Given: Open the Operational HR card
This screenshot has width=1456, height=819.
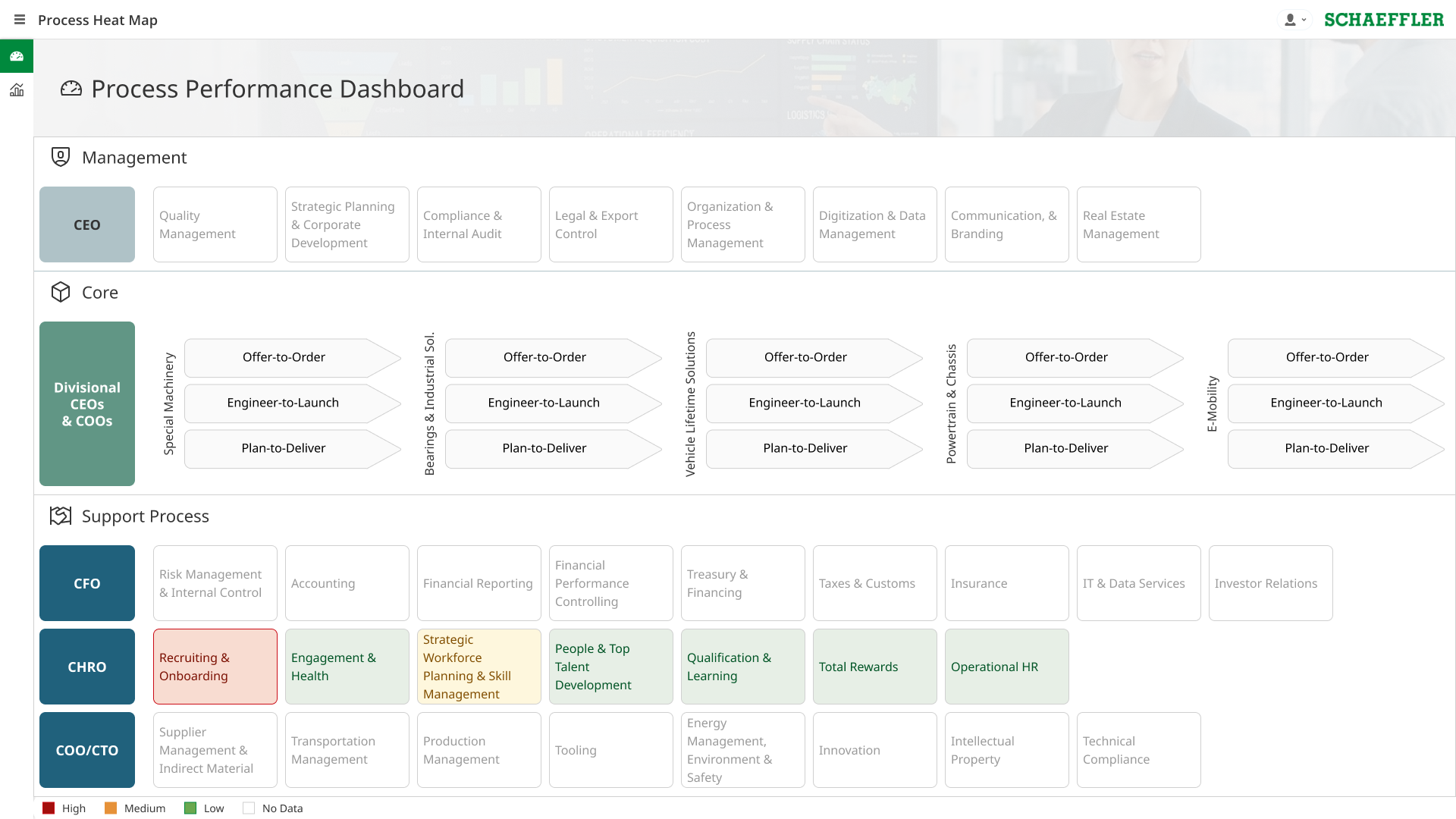Looking at the screenshot, I should click(x=1007, y=667).
